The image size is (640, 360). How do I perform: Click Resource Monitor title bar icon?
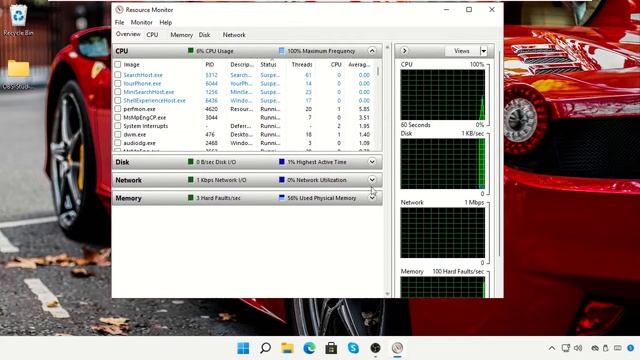[x=119, y=9]
